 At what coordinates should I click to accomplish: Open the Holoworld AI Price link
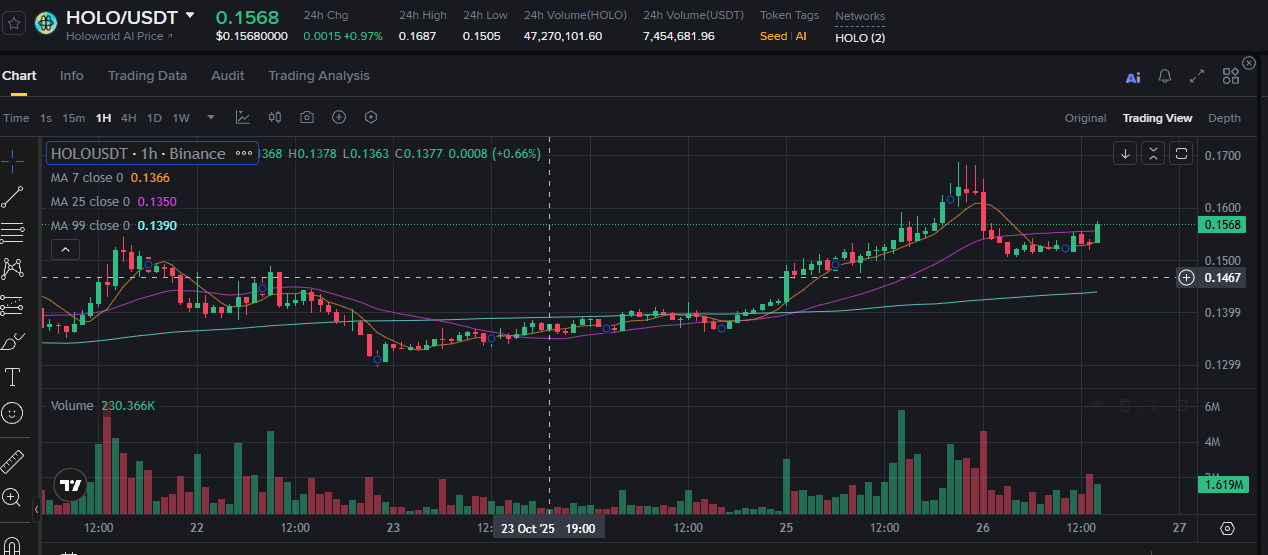pyautogui.click(x=119, y=36)
